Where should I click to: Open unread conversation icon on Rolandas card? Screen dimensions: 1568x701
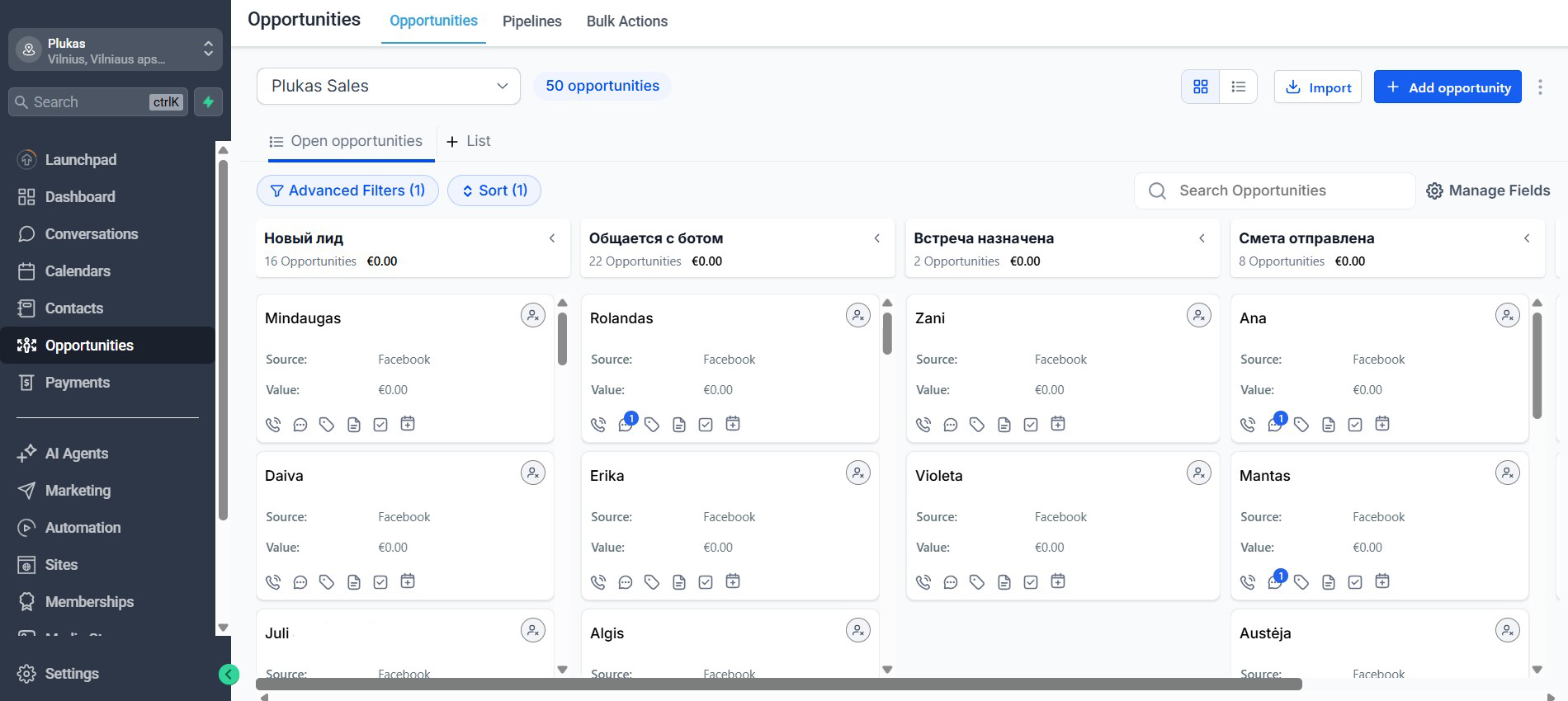point(626,423)
